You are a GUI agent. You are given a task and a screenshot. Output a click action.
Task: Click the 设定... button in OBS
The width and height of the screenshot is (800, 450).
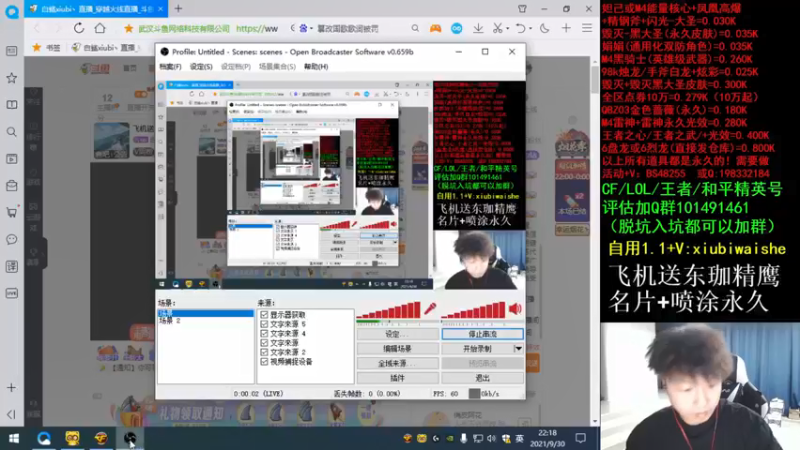pos(397,334)
